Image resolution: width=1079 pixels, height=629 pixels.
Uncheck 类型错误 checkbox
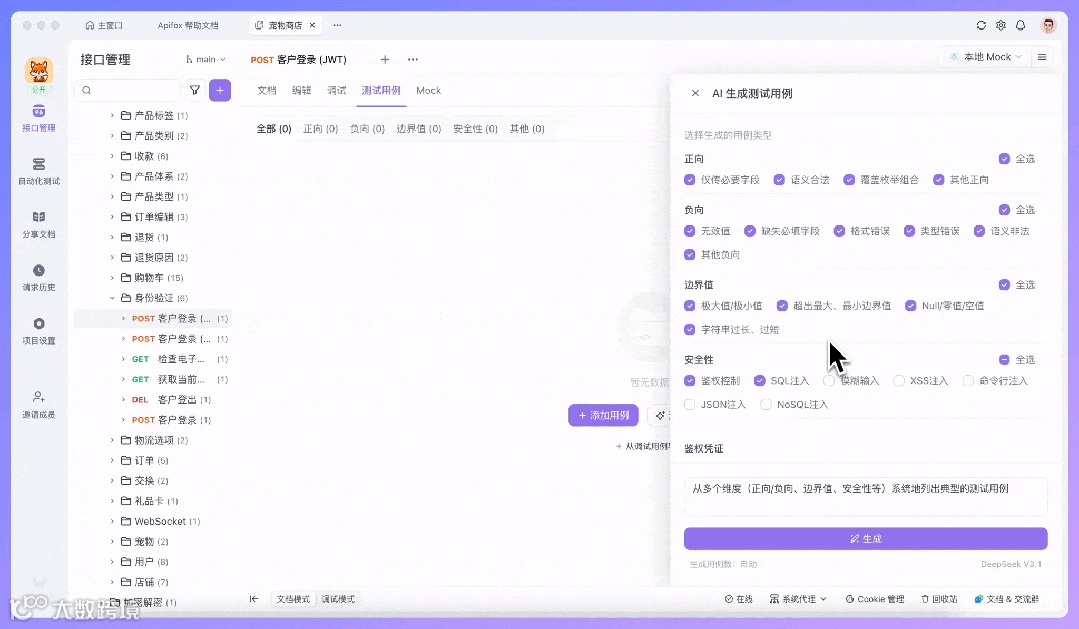pyautogui.click(x=909, y=231)
